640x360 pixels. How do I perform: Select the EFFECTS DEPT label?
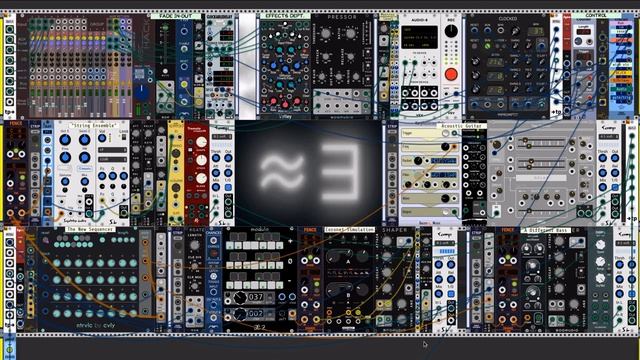(285, 16)
